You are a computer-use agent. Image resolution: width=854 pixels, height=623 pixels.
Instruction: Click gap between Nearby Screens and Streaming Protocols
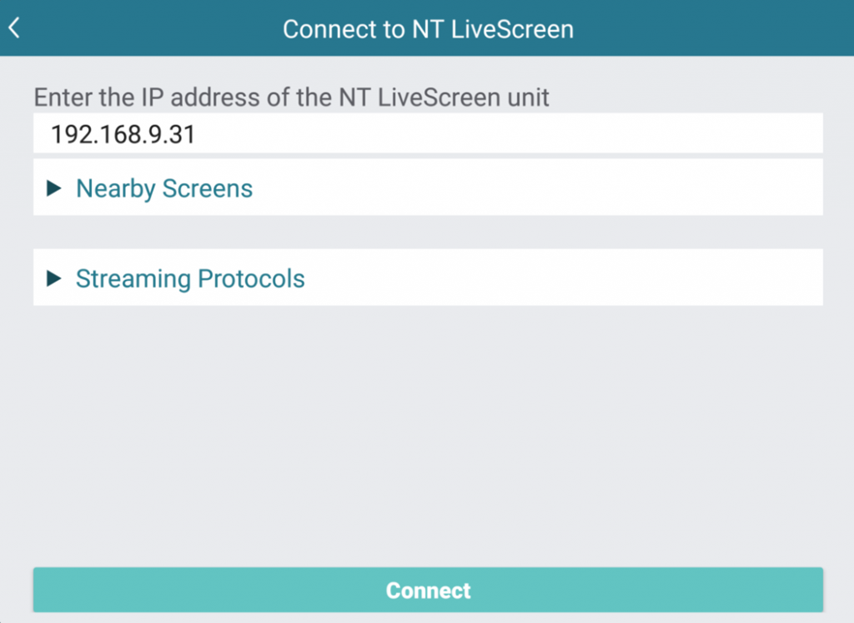pos(428,232)
